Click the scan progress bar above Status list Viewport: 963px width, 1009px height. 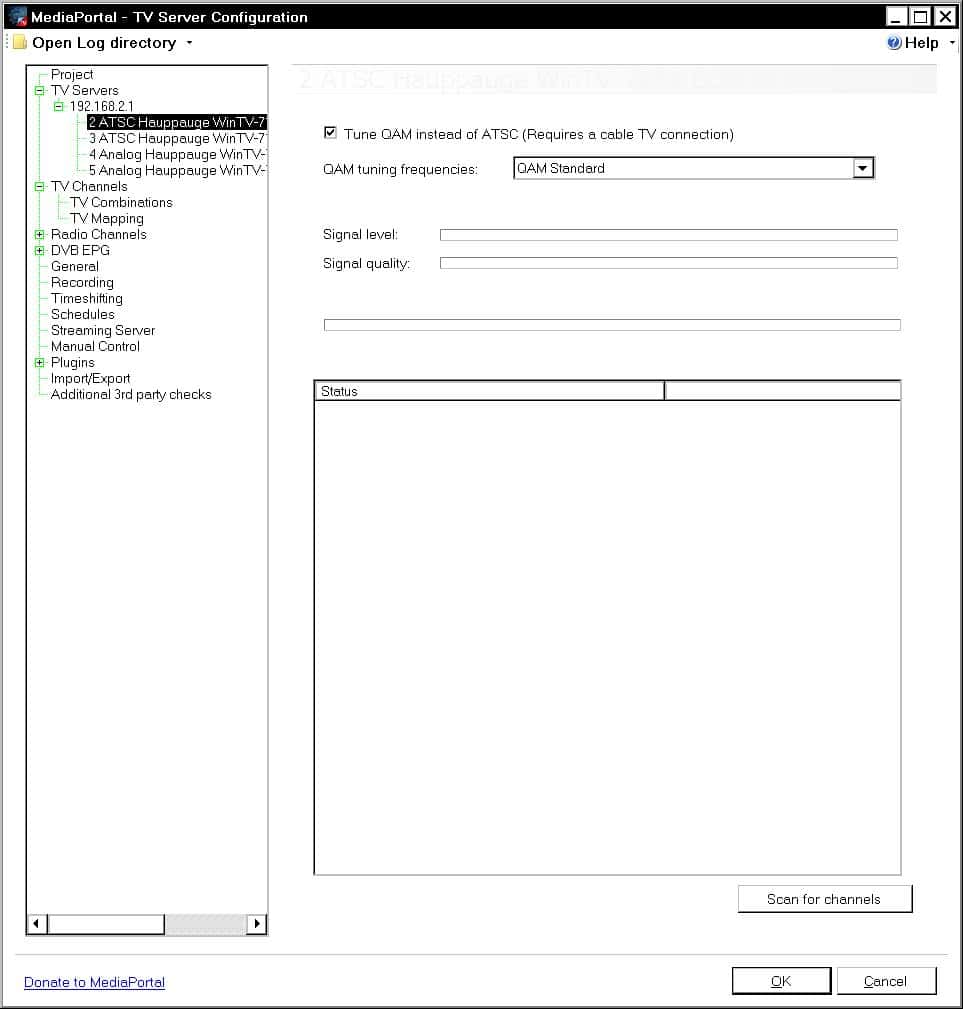click(x=612, y=325)
